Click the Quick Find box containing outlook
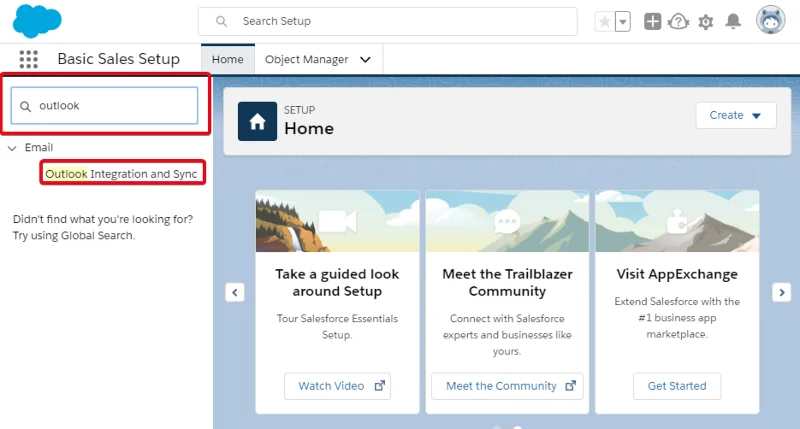This screenshot has height=429, width=800. (105, 106)
